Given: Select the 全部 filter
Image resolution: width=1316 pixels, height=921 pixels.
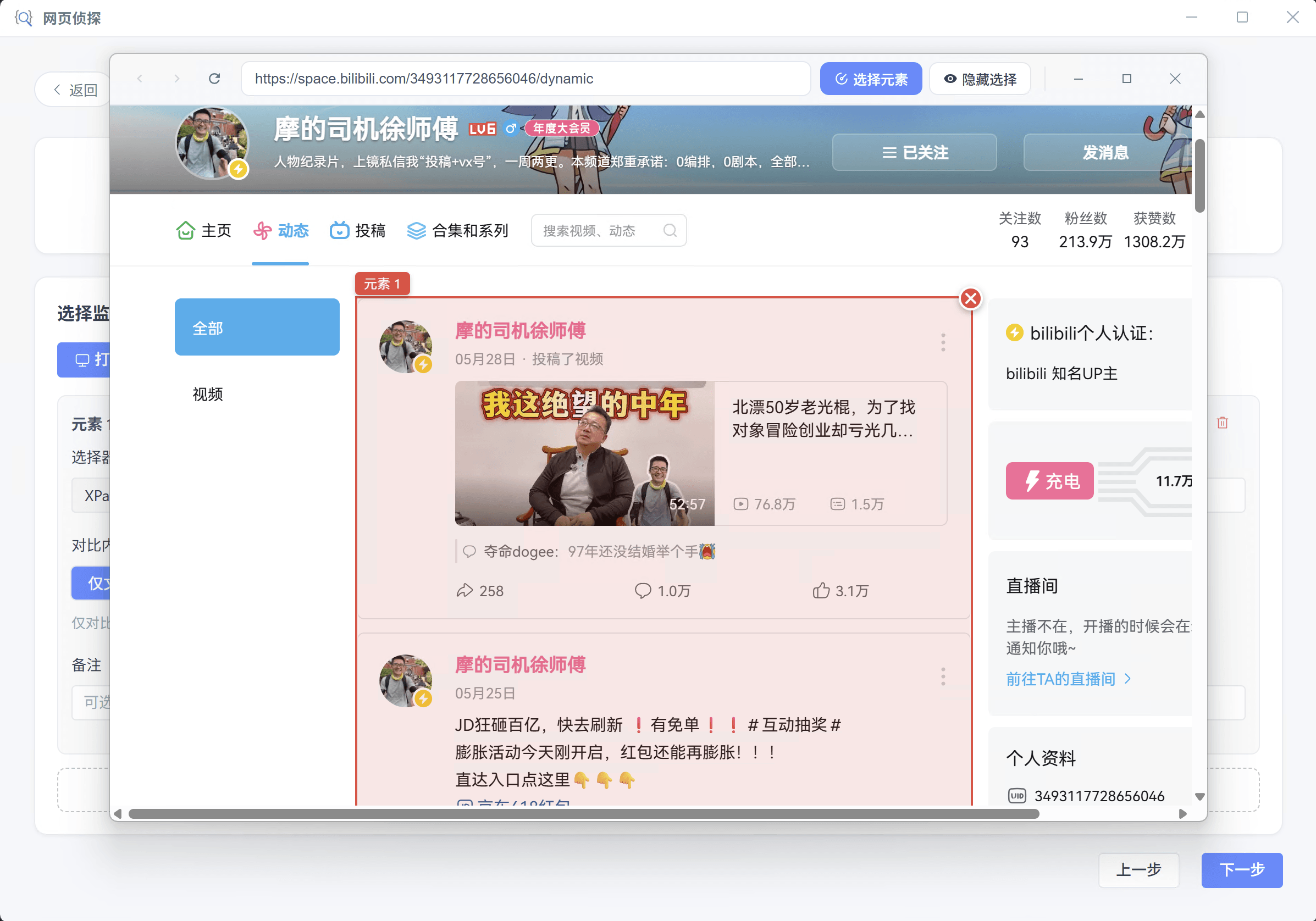Looking at the screenshot, I should pyautogui.click(x=257, y=328).
